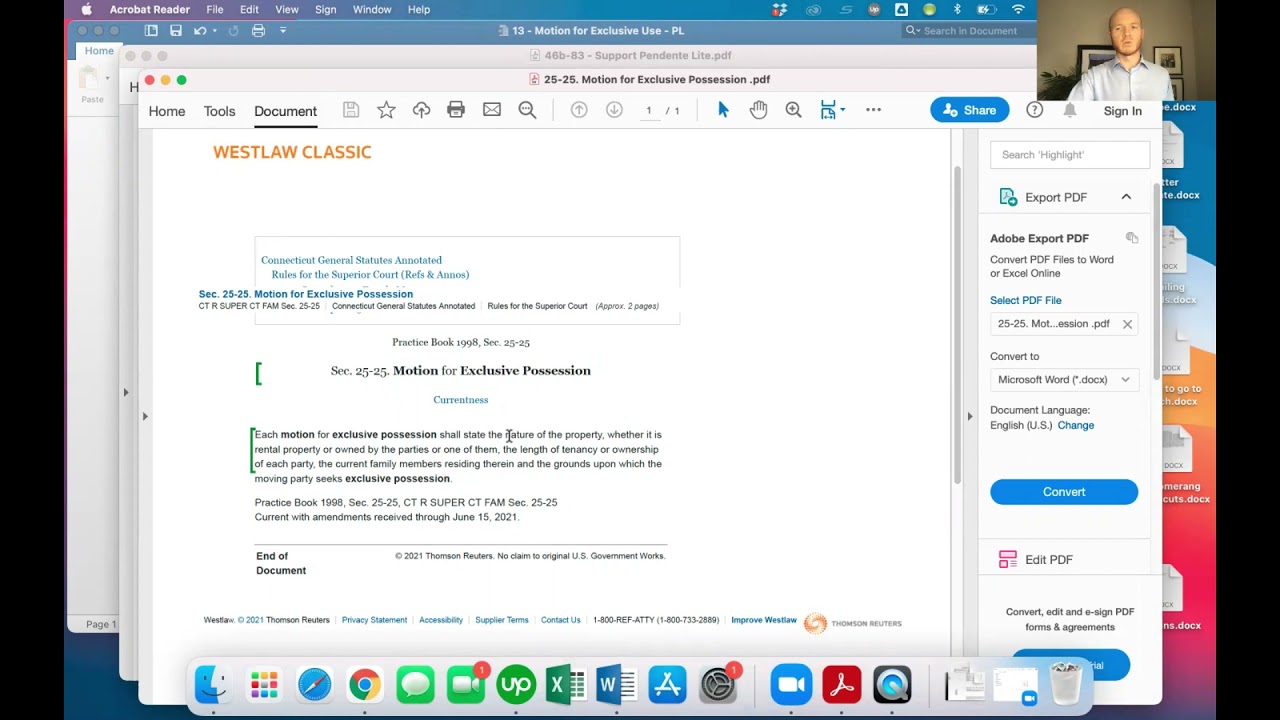Open the fit page view options
Image resolution: width=1280 pixels, height=720 pixels.
coord(832,110)
